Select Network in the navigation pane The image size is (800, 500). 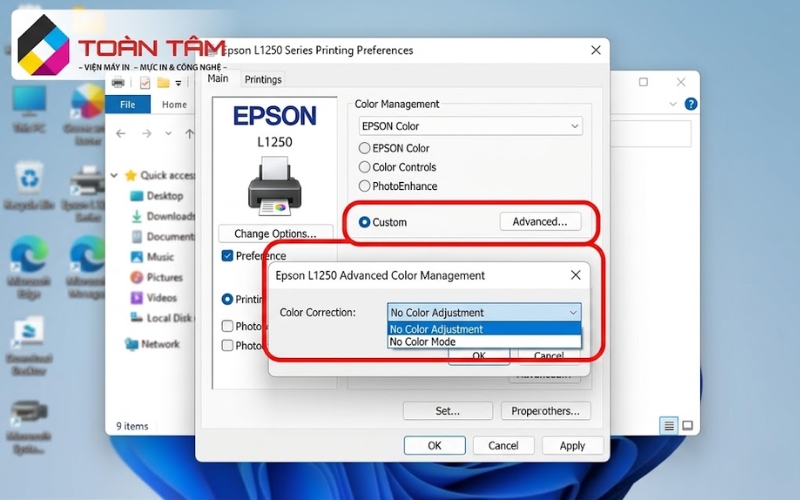(x=153, y=344)
